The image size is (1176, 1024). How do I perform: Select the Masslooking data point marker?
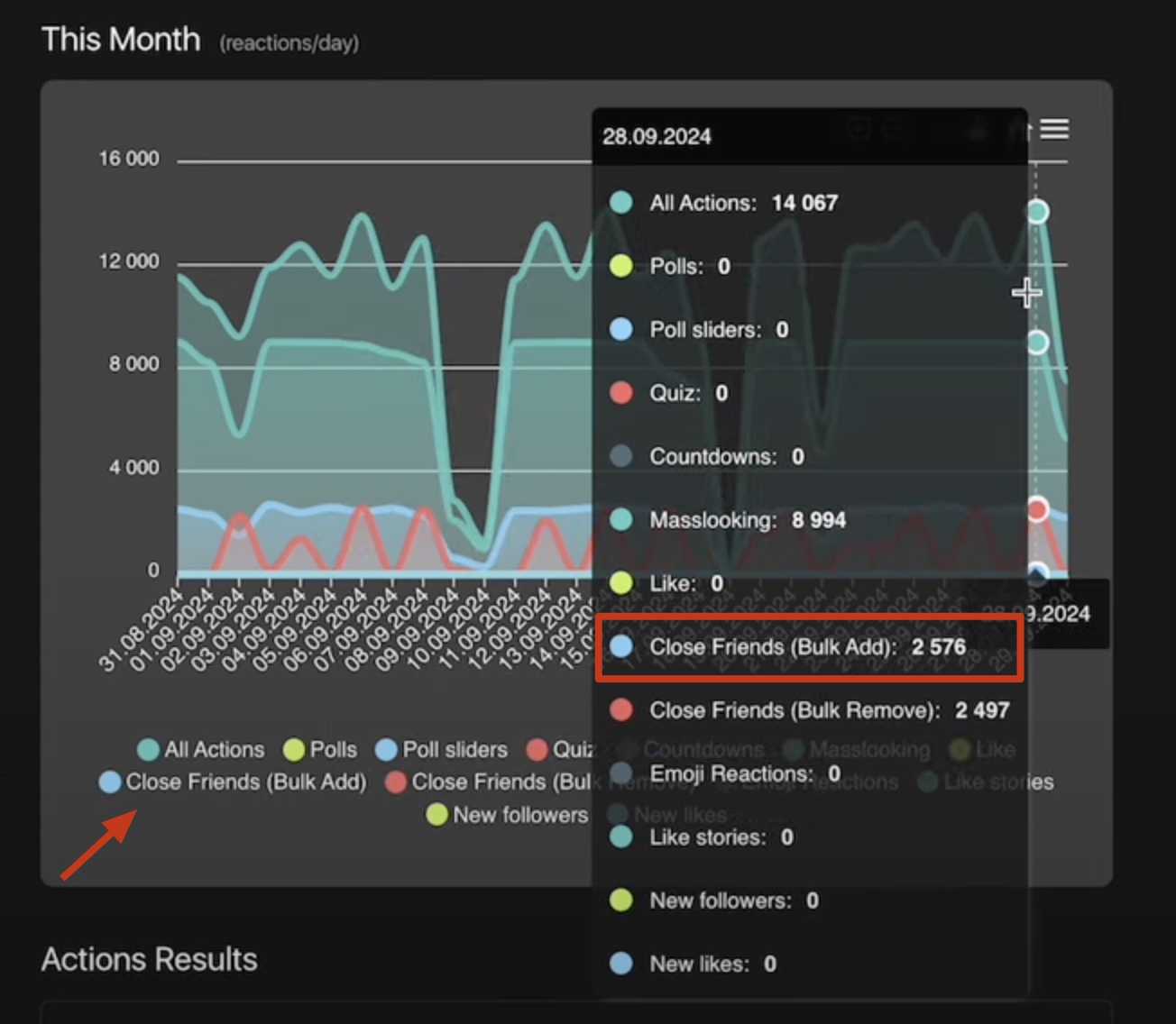point(1037,343)
